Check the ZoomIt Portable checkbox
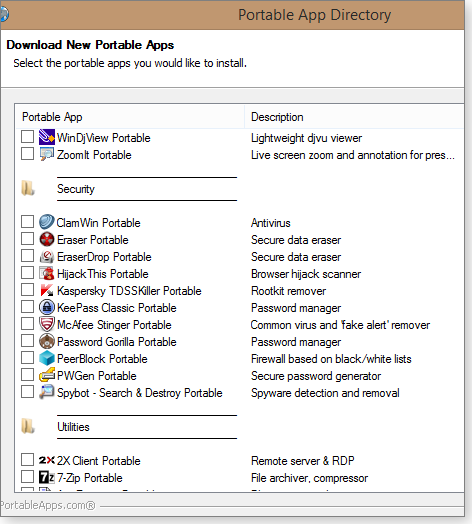The image size is (472, 524). 27,154
